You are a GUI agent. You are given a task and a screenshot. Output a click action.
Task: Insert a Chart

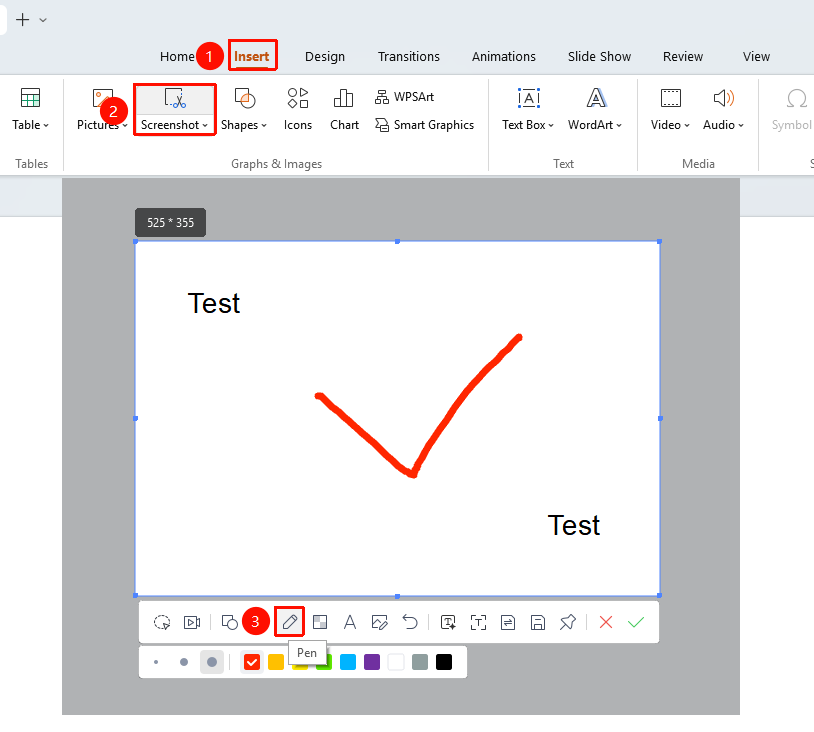[x=344, y=109]
